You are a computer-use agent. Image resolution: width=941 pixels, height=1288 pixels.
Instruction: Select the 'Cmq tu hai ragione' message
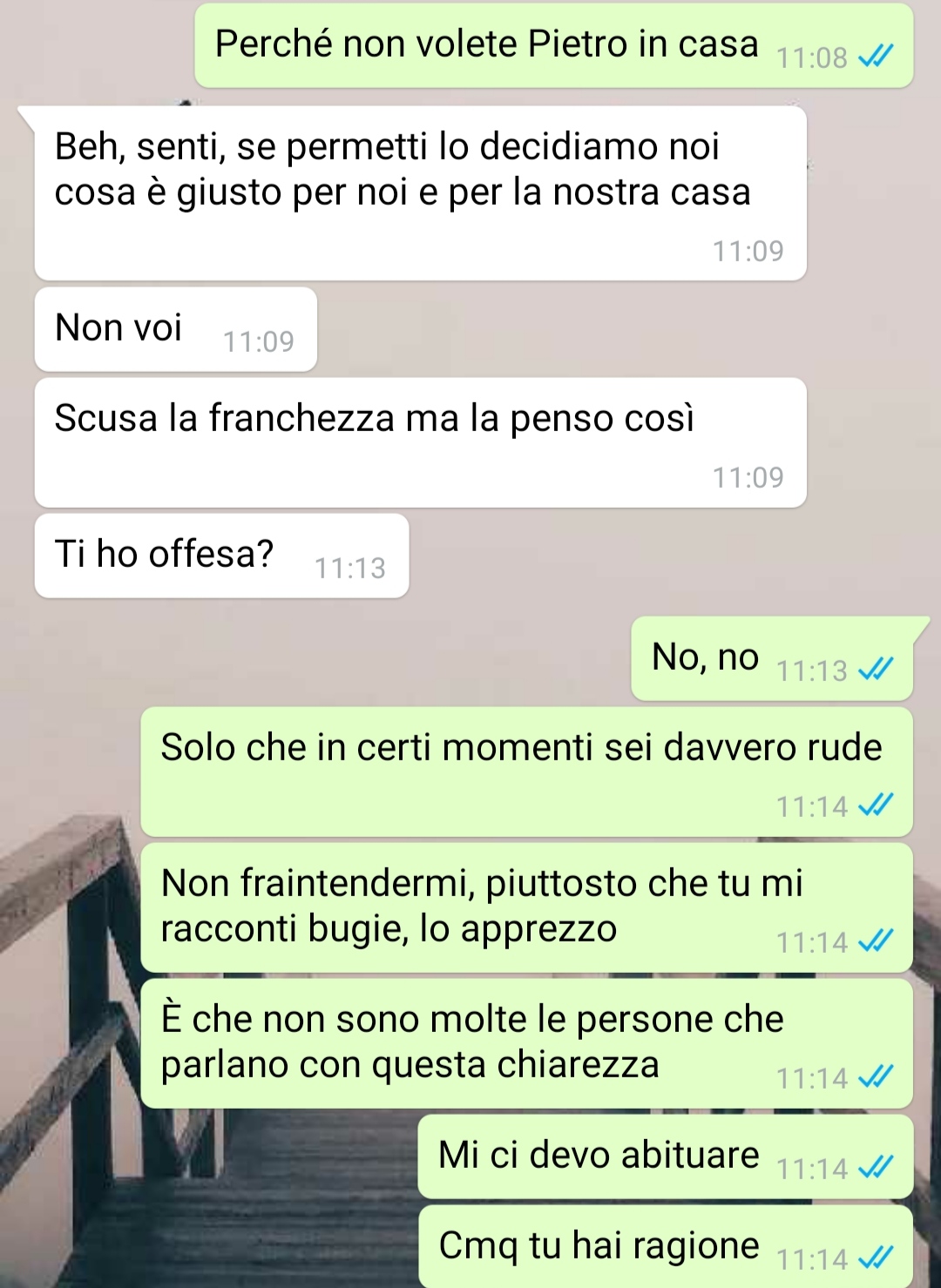(666, 1246)
